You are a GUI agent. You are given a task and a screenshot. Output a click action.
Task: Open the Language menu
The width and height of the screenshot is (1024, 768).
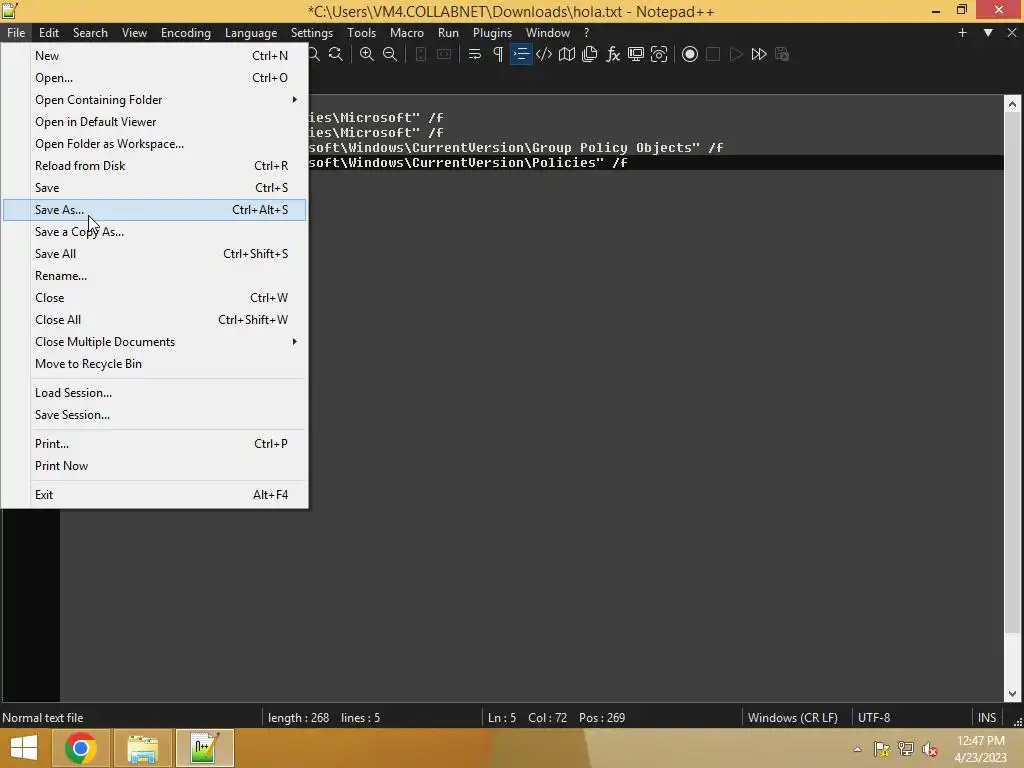click(x=251, y=33)
